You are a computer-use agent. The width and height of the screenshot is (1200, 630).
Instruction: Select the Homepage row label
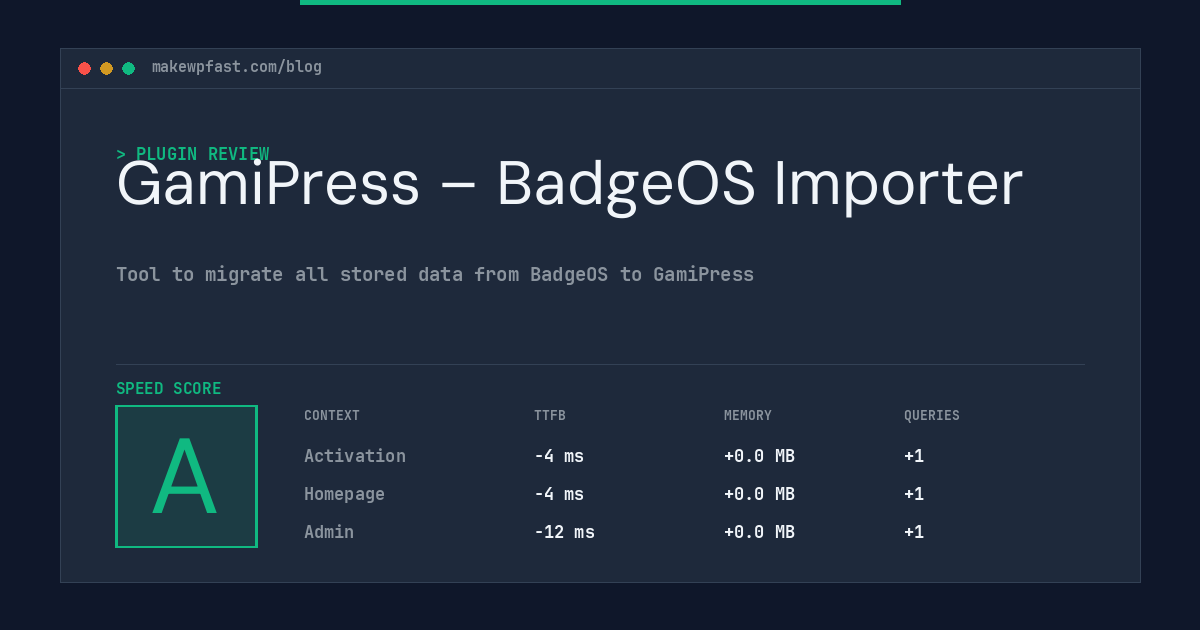(x=344, y=494)
